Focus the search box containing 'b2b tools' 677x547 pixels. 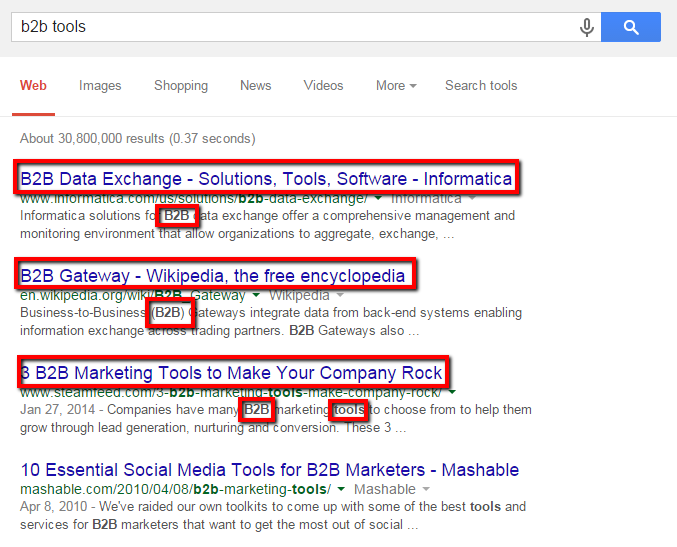(x=306, y=27)
